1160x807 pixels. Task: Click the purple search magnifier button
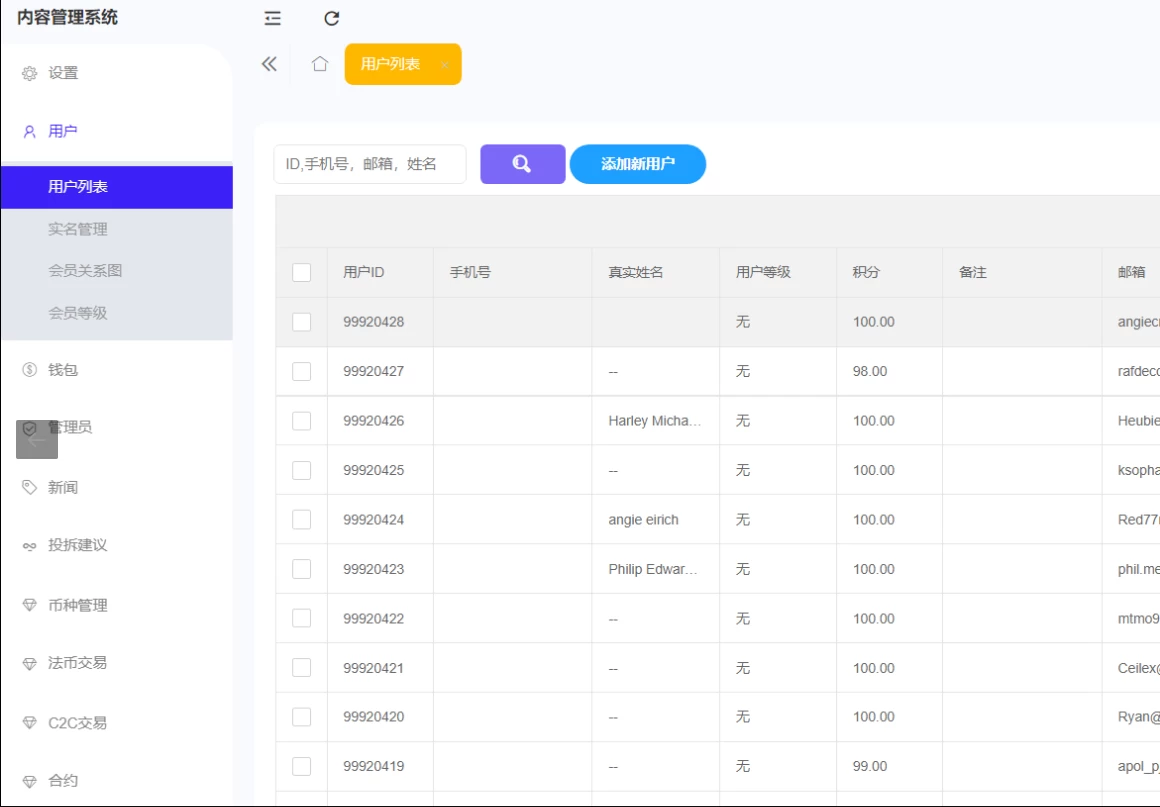522,164
